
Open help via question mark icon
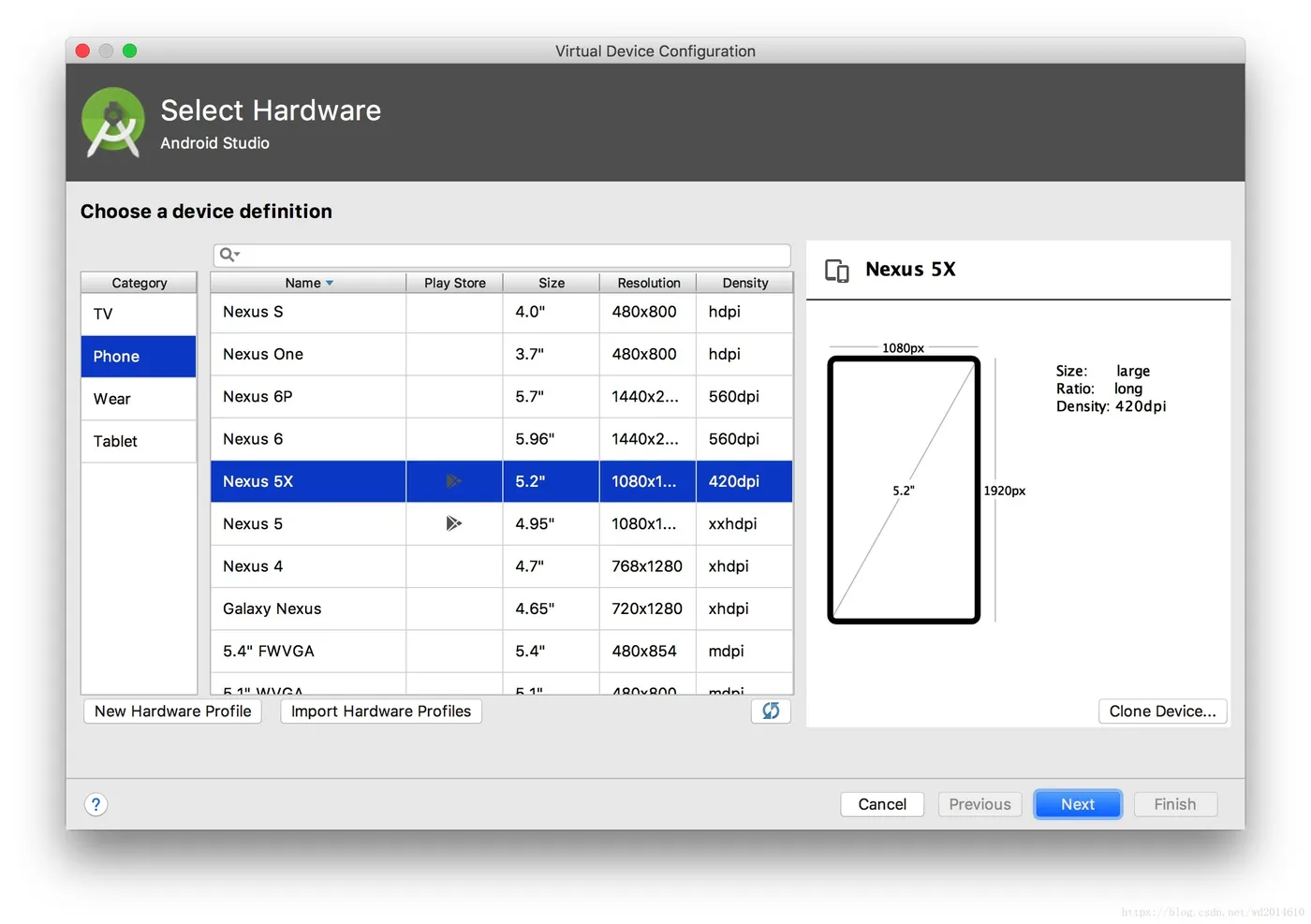[96, 804]
